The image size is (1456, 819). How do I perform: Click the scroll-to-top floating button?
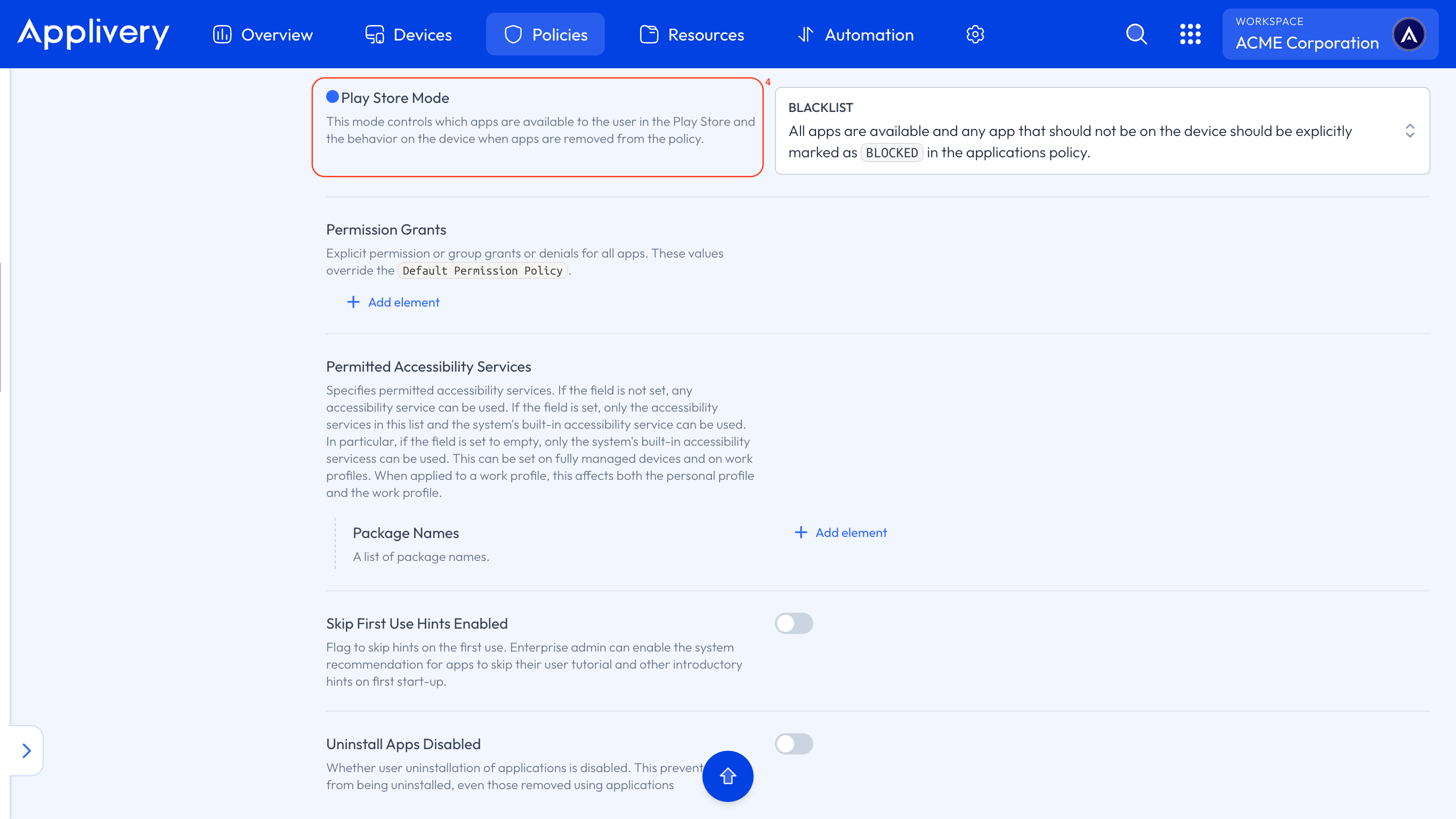tap(728, 776)
